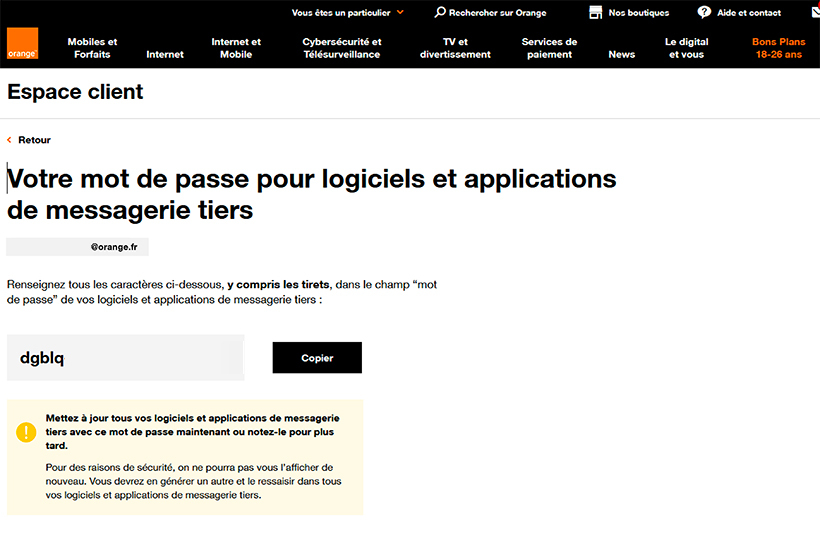Open the Services de paiement menu
820x540 pixels.
(549, 48)
